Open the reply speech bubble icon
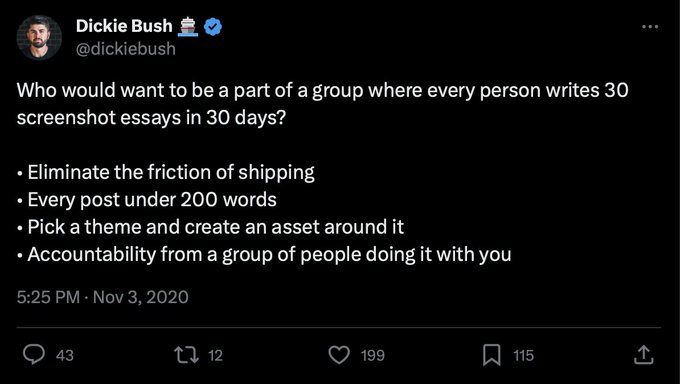 [x=33, y=355]
